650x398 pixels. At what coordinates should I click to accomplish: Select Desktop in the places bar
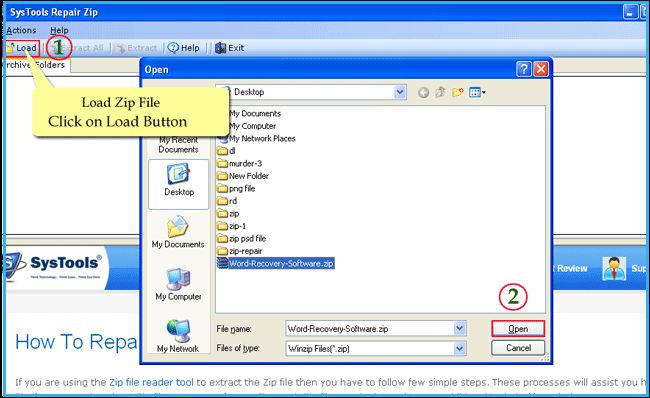click(179, 184)
